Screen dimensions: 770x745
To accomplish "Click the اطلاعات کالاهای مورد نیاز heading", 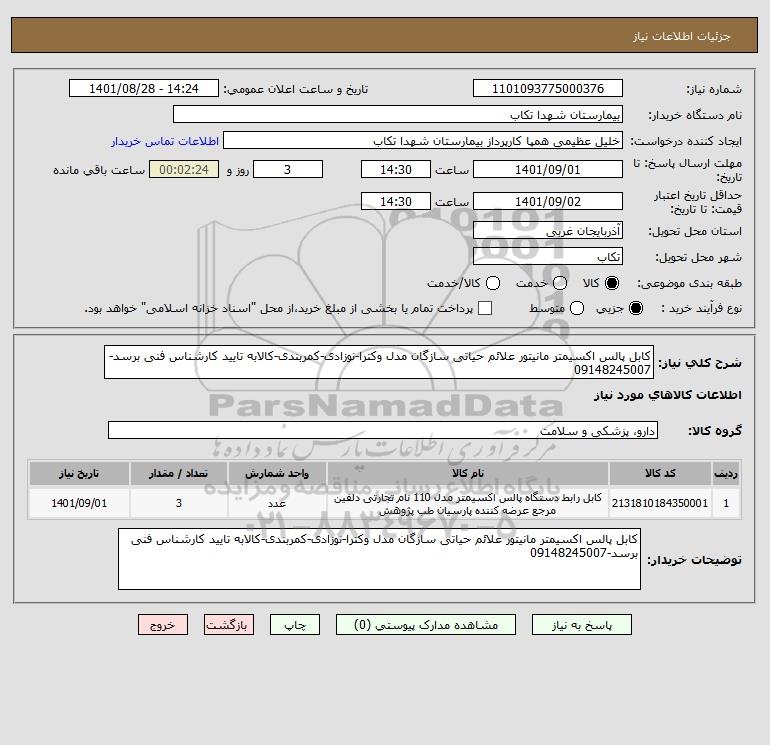I will (668, 395).
